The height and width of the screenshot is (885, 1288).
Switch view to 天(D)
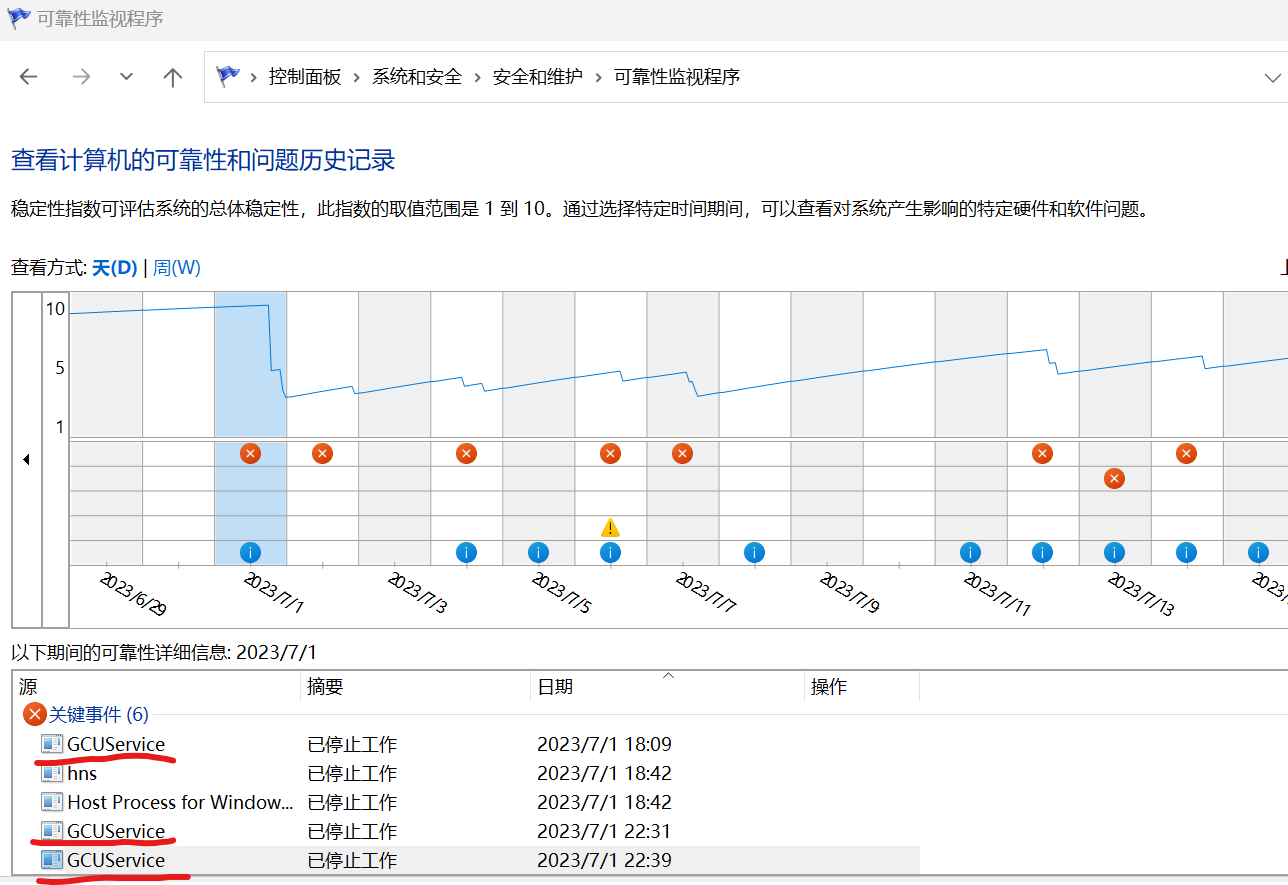click(x=114, y=268)
